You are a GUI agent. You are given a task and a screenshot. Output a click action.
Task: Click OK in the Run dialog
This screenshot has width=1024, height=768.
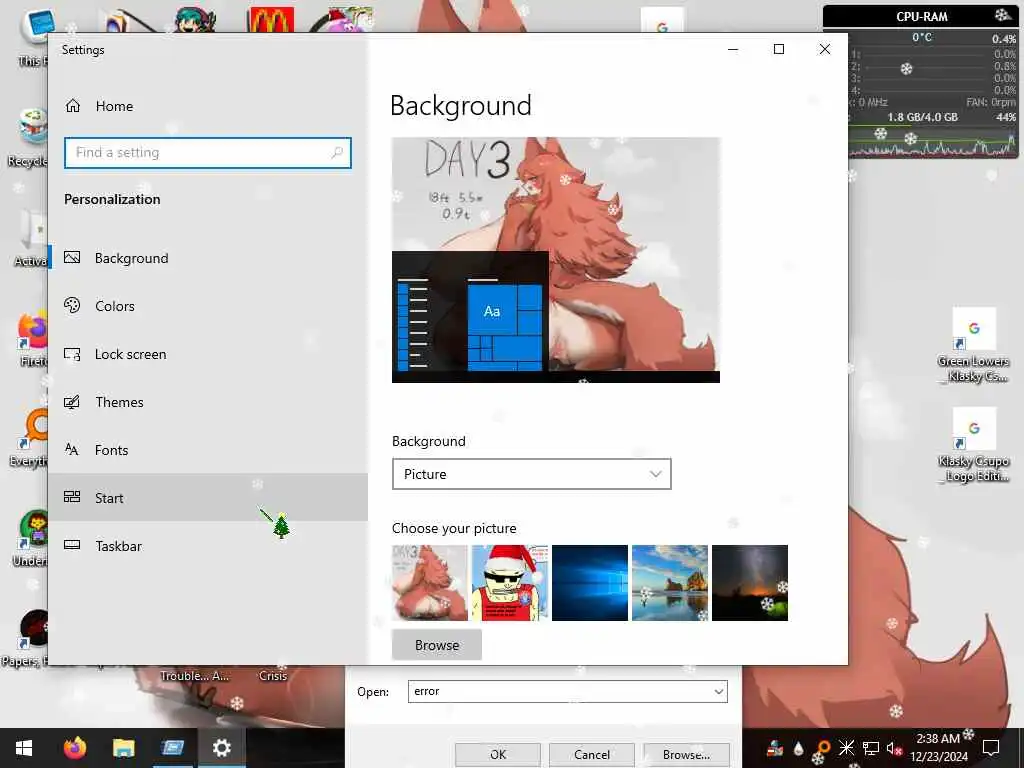click(498, 754)
